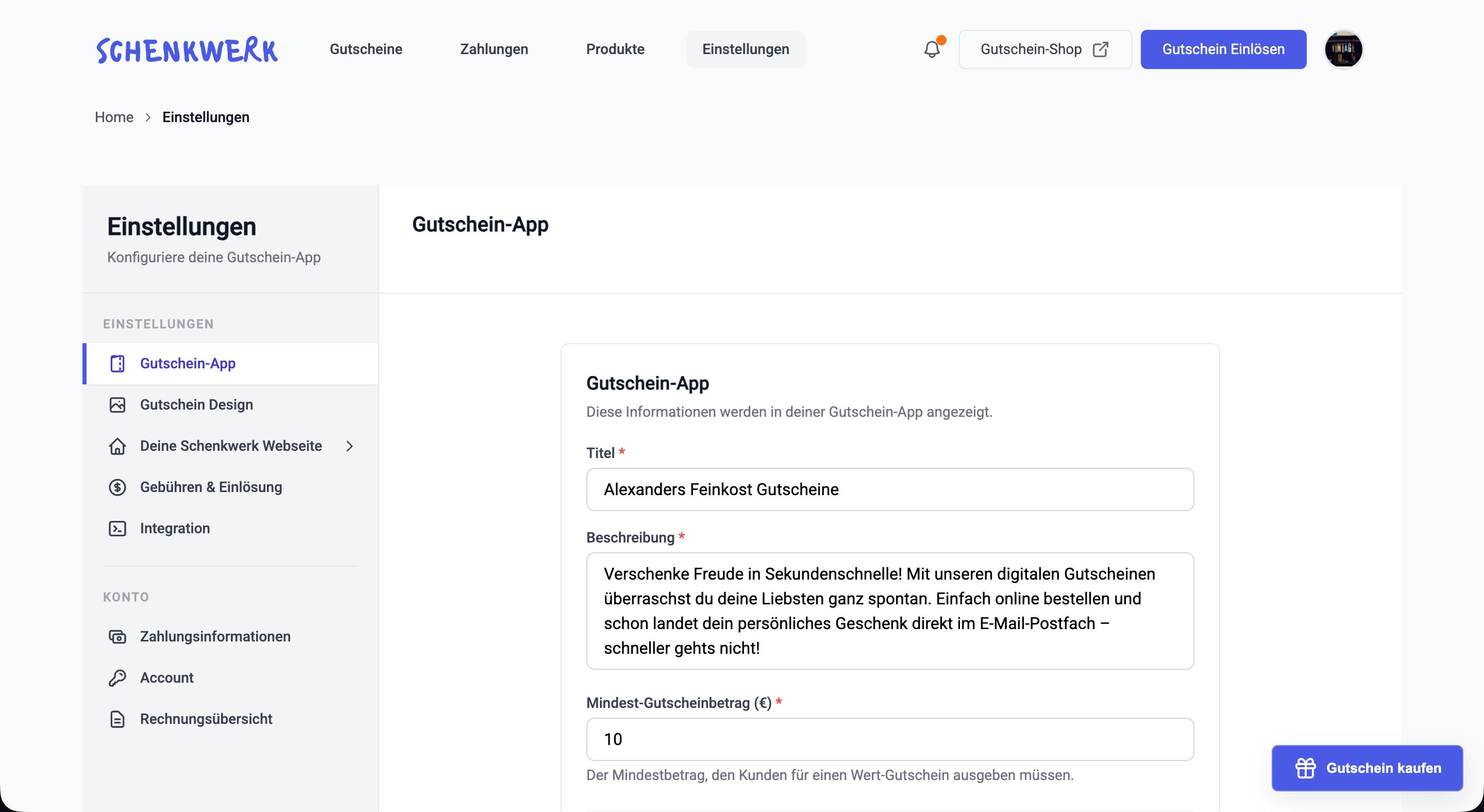
Task: Select the home icon for Deine Schenkwerk Webseite
Action: [x=117, y=446]
